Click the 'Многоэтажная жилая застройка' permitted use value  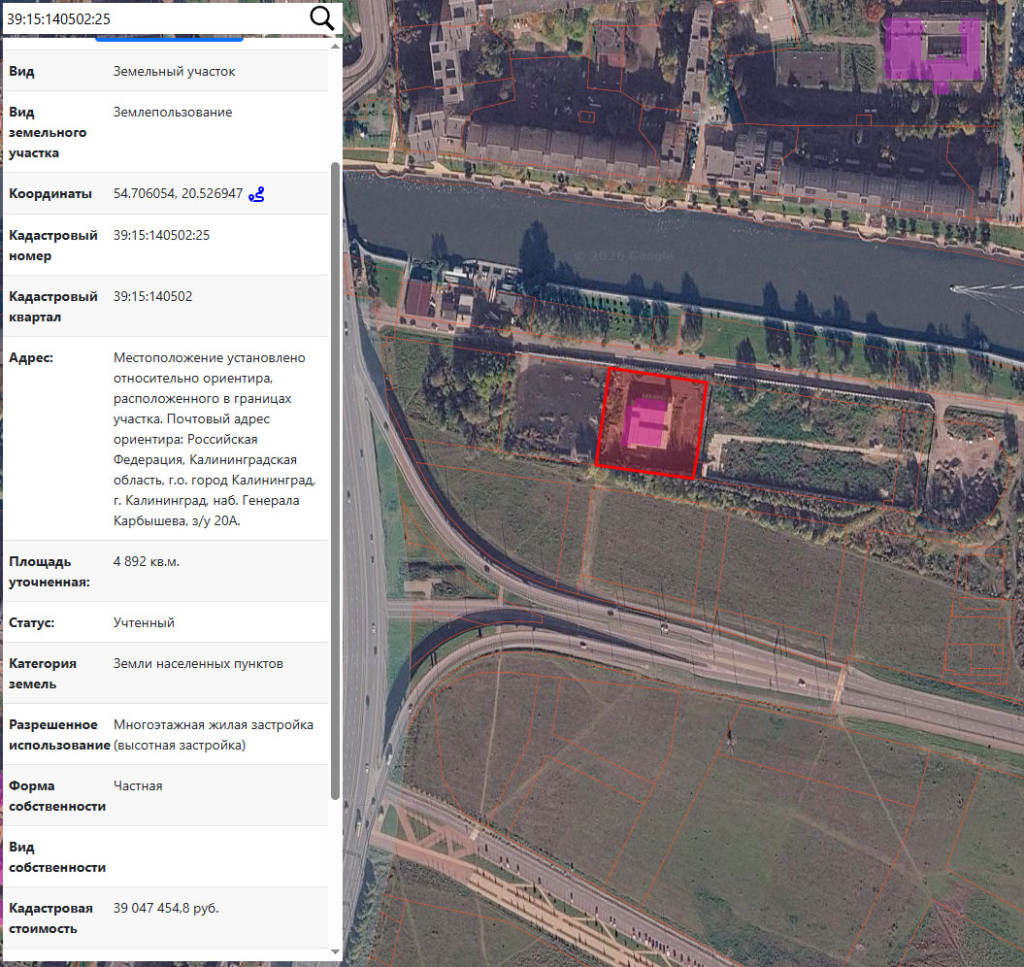click(214, 735)
